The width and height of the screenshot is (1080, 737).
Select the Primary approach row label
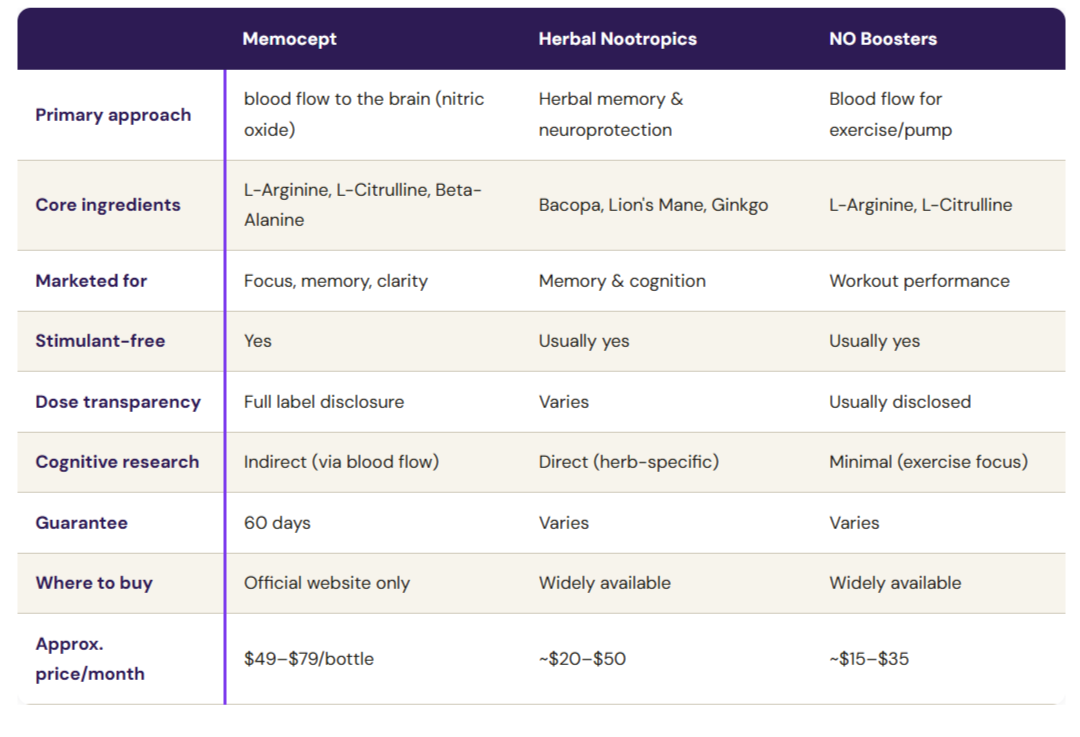[x=113, y=115]
